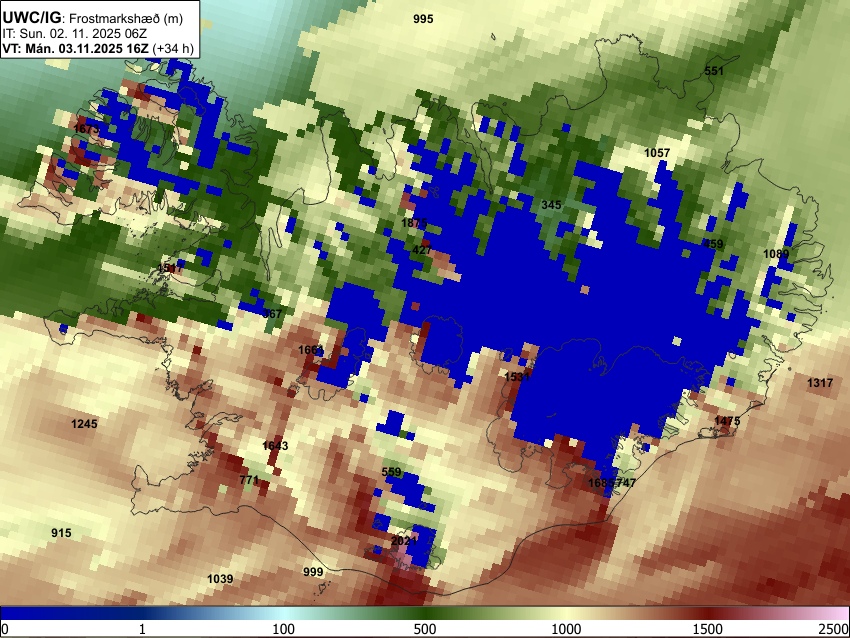
Task: Pick the map value 1531
Action: coord(517,376)
